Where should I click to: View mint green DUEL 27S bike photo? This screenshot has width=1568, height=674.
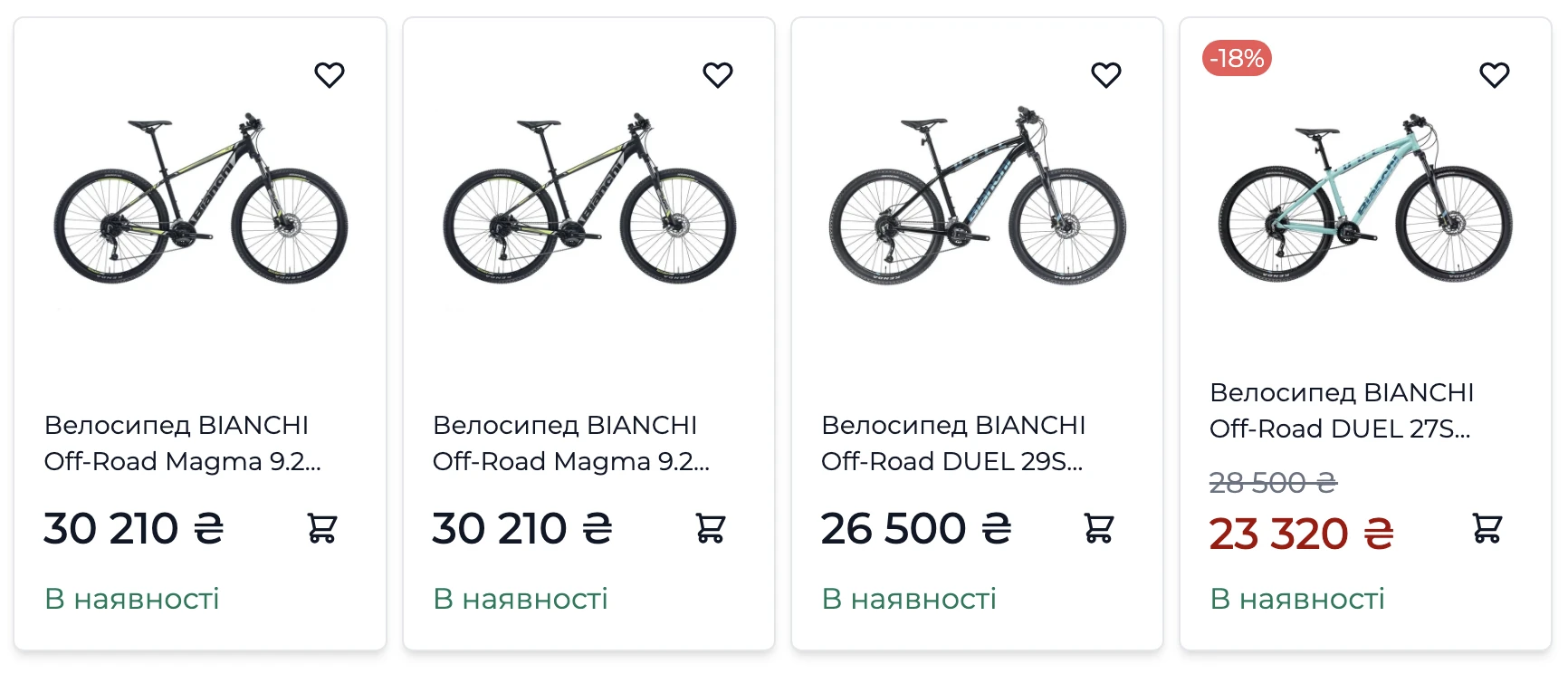(x=1365, y=197)
